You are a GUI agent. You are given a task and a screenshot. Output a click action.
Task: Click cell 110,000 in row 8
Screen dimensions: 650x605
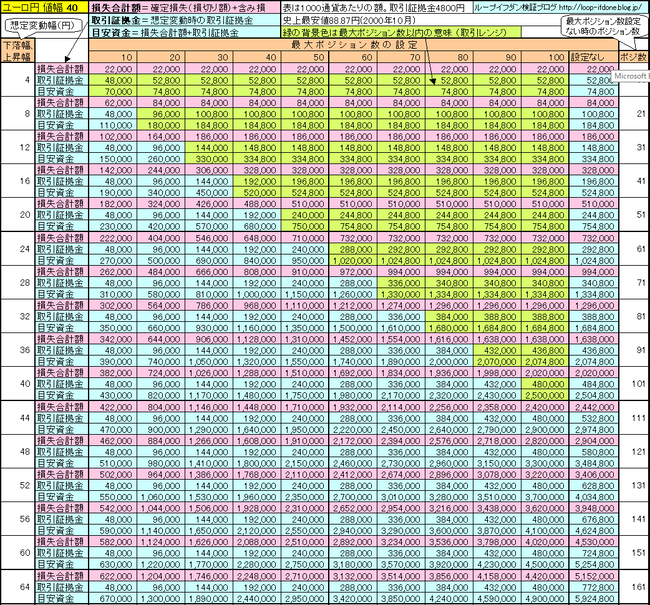click(113, 125)
